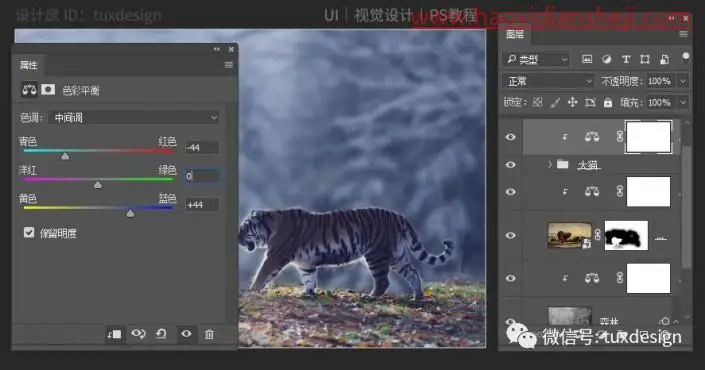Open the 不透明度 opacity slider arrow

pos(683,81)
